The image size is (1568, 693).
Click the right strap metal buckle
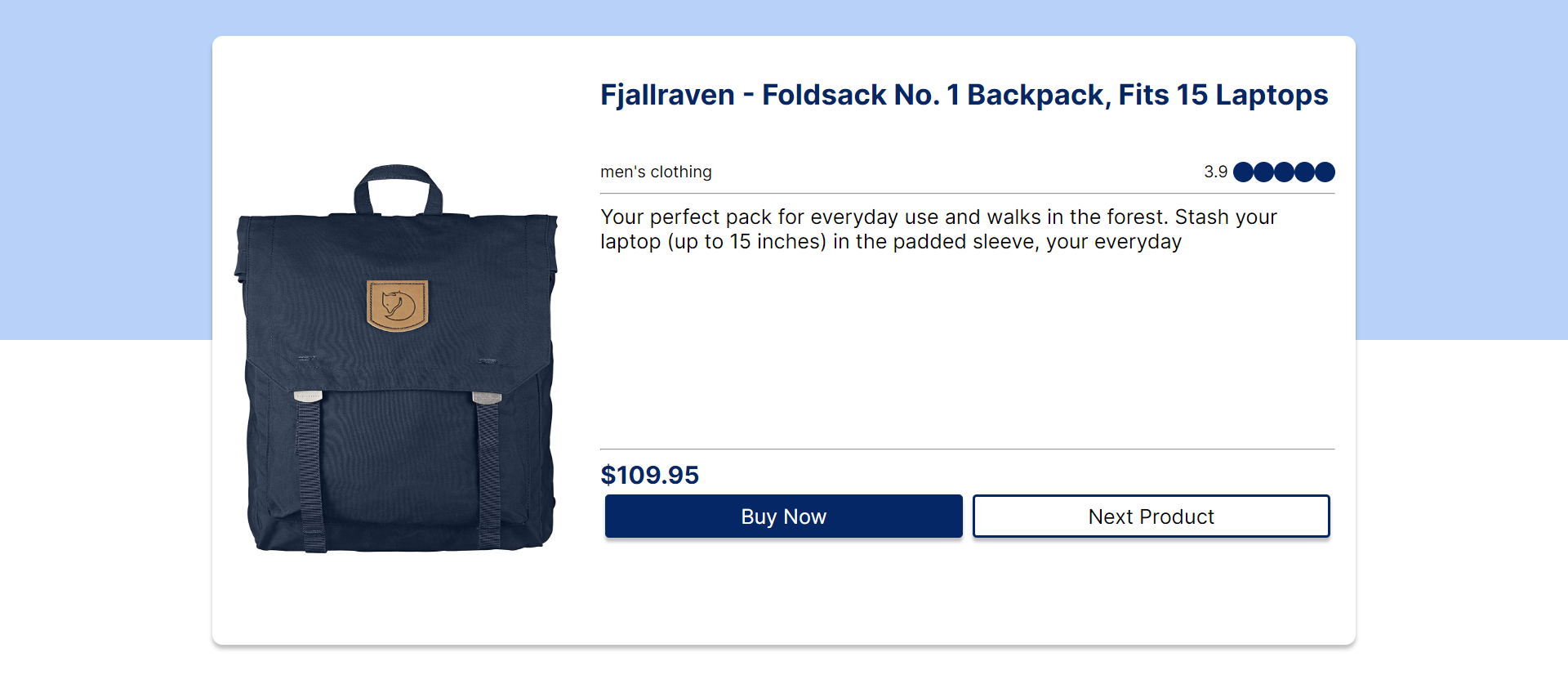click(x=487, y=397)
